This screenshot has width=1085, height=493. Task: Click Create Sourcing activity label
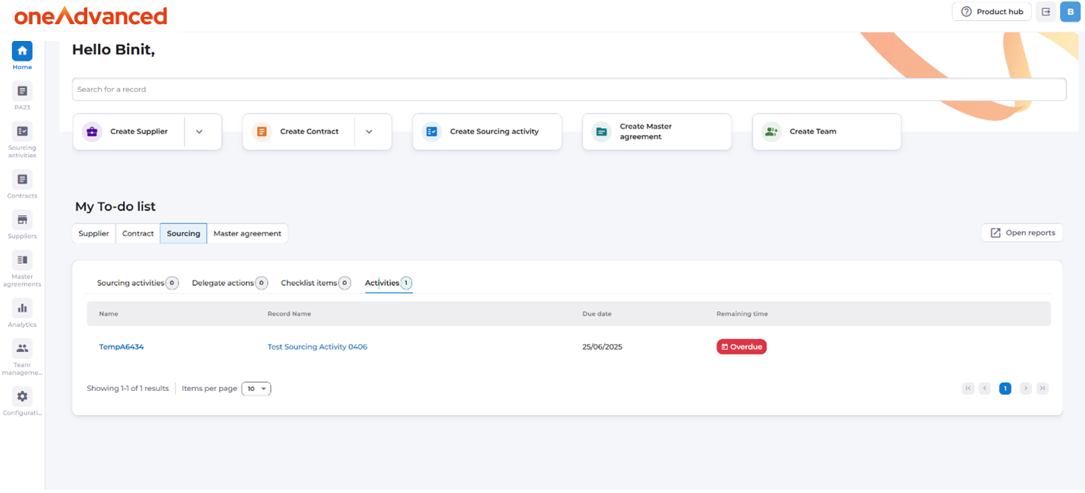pyautogui.click(x=494, y=132)
